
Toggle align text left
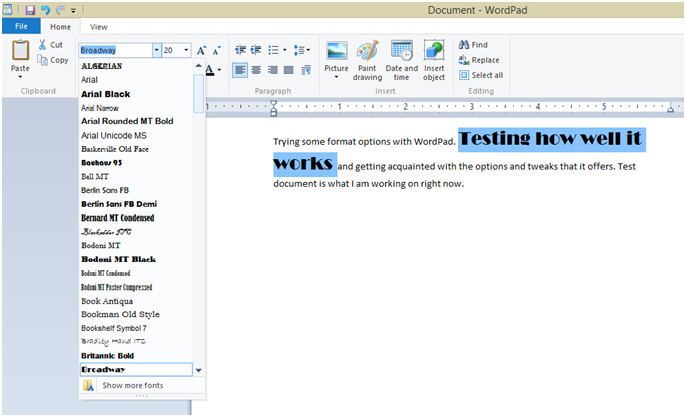tap(240, 70)
